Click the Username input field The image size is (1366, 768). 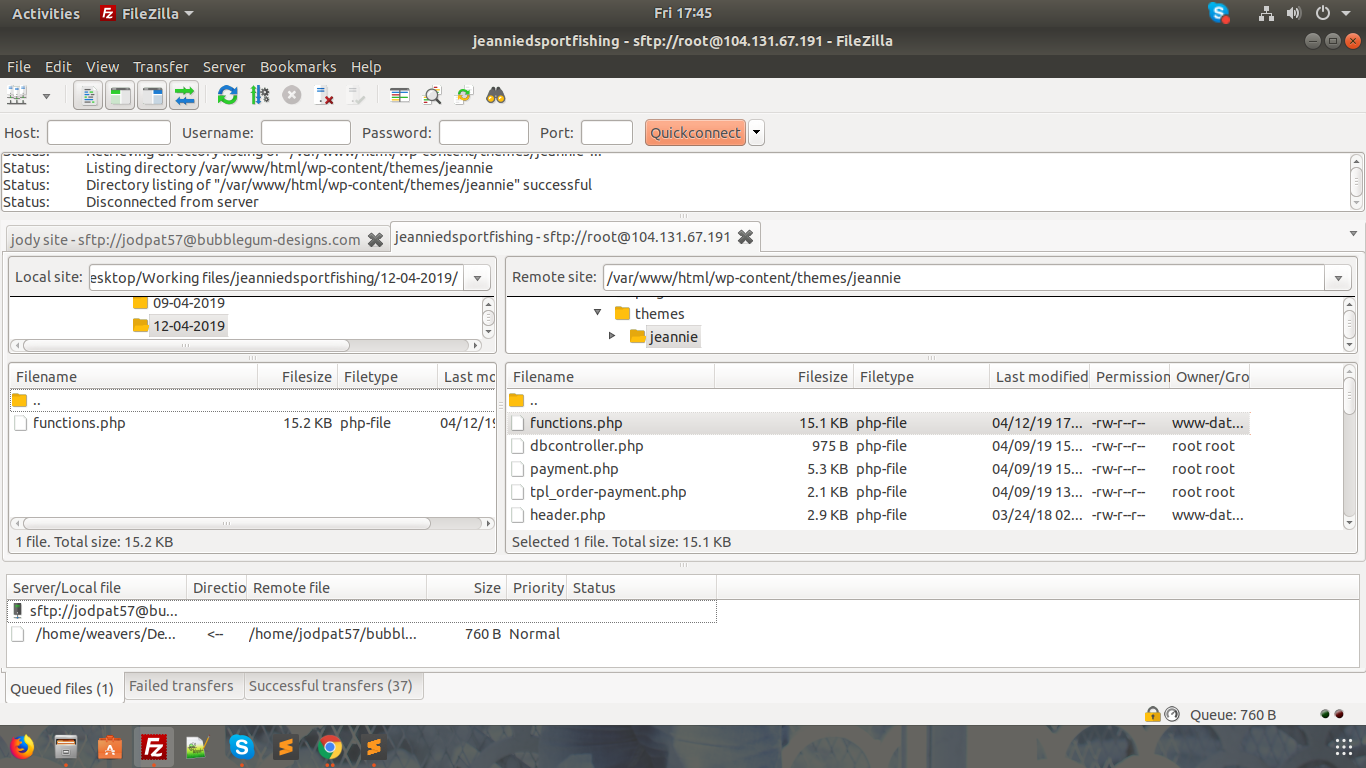[x=306, y=132]
